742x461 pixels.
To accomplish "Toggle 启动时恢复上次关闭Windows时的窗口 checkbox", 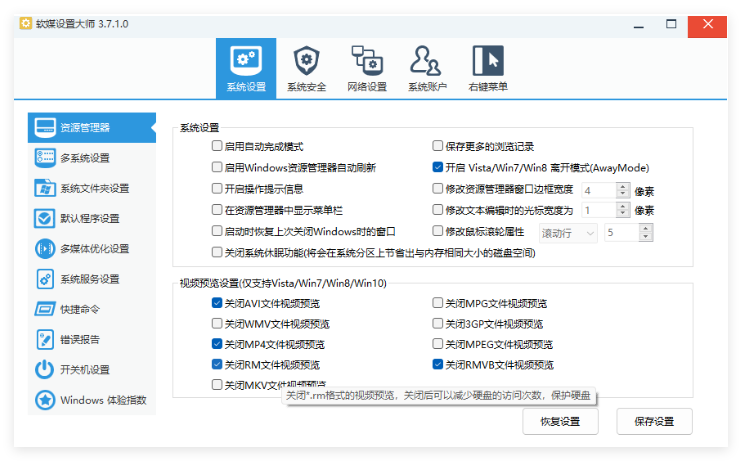I will (217, 230).
